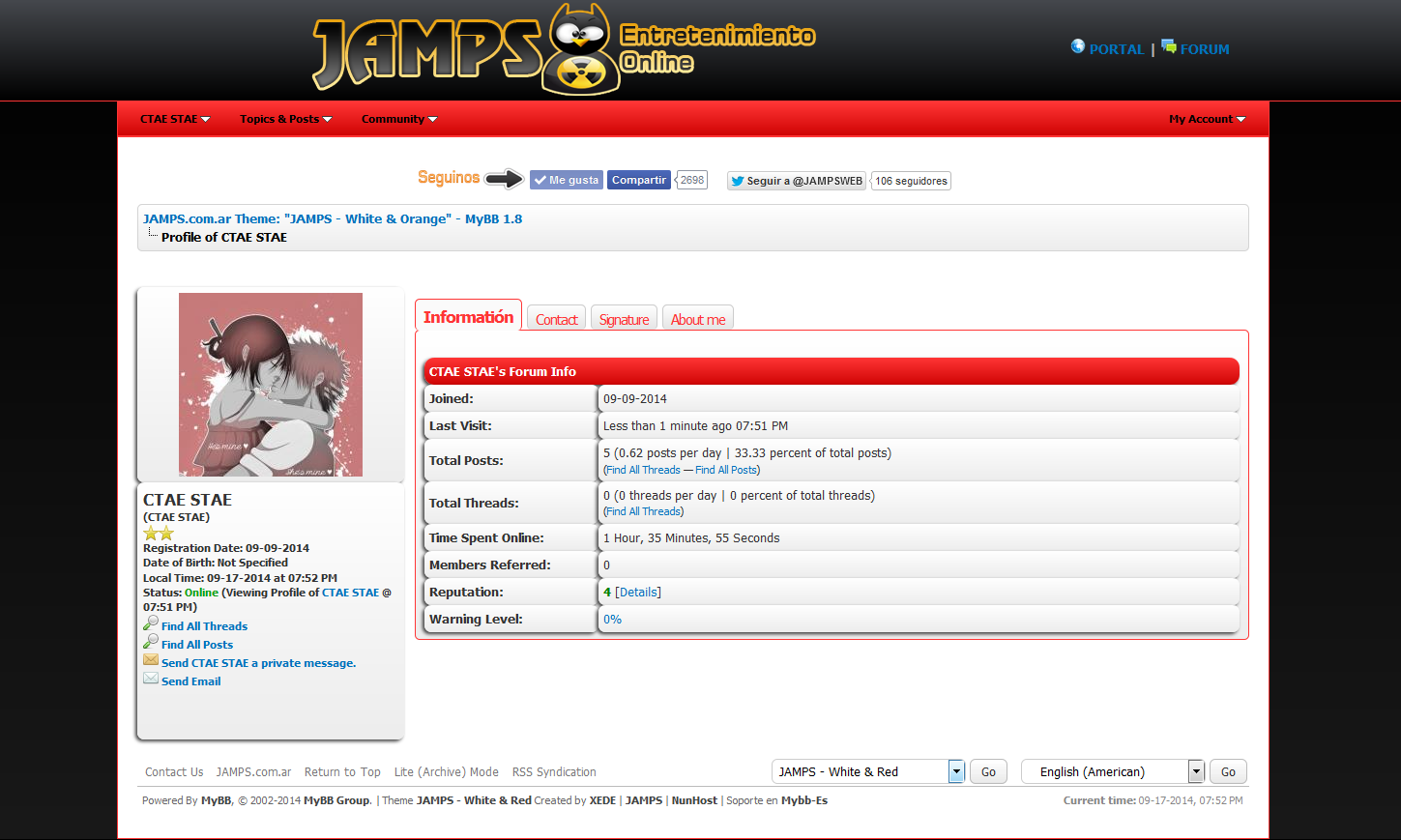Click Go button next to language selector

1228,771
